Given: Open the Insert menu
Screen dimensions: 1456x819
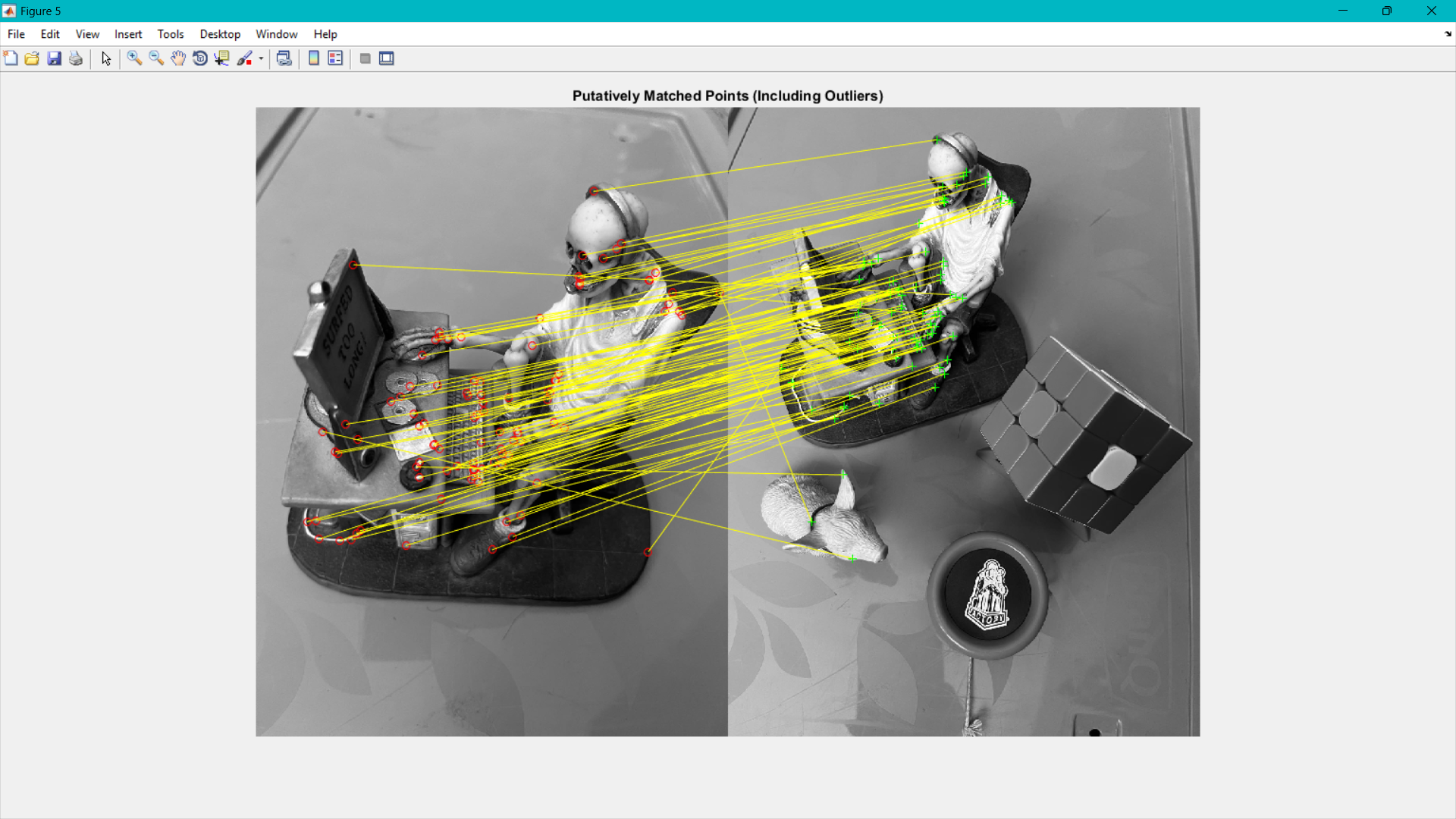Looking at the screenshot, I should click(x=128, y=34).
